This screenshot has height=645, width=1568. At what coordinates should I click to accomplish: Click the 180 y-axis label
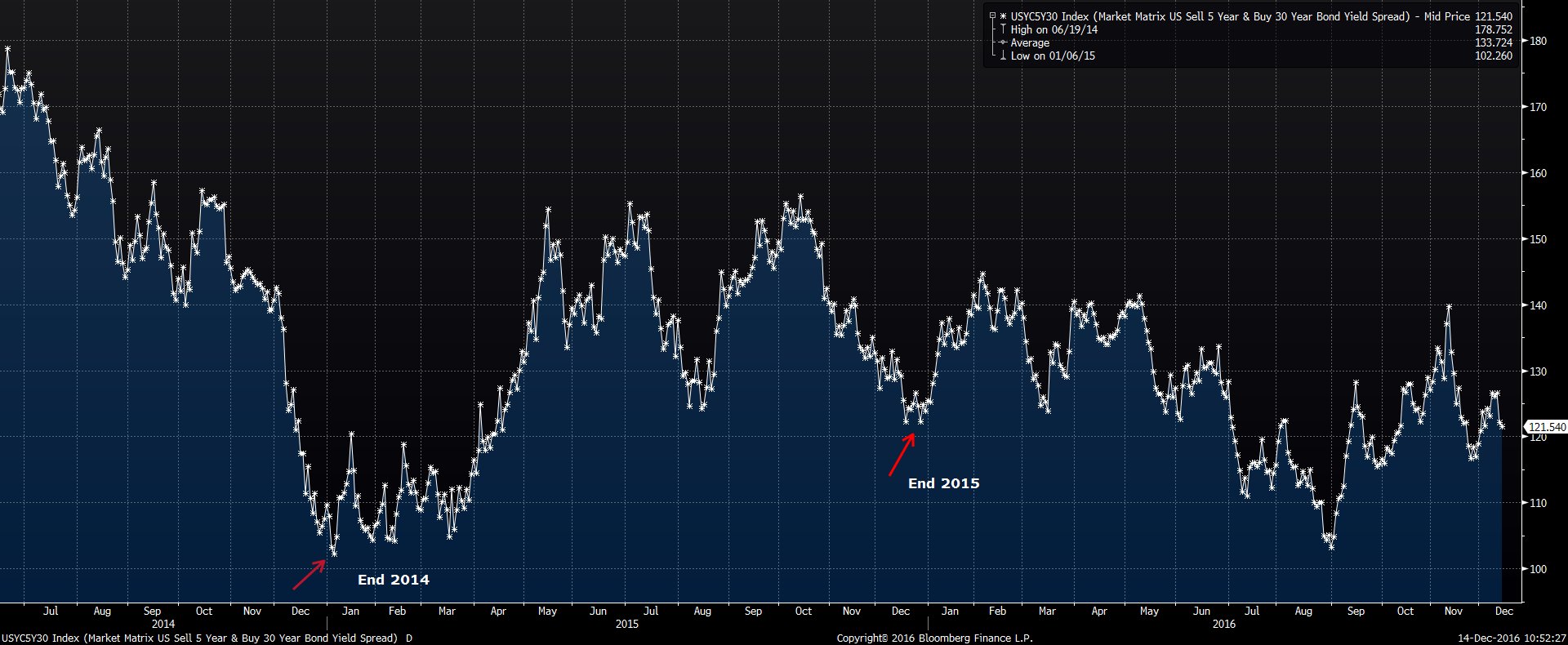[x=1538, y=41]
